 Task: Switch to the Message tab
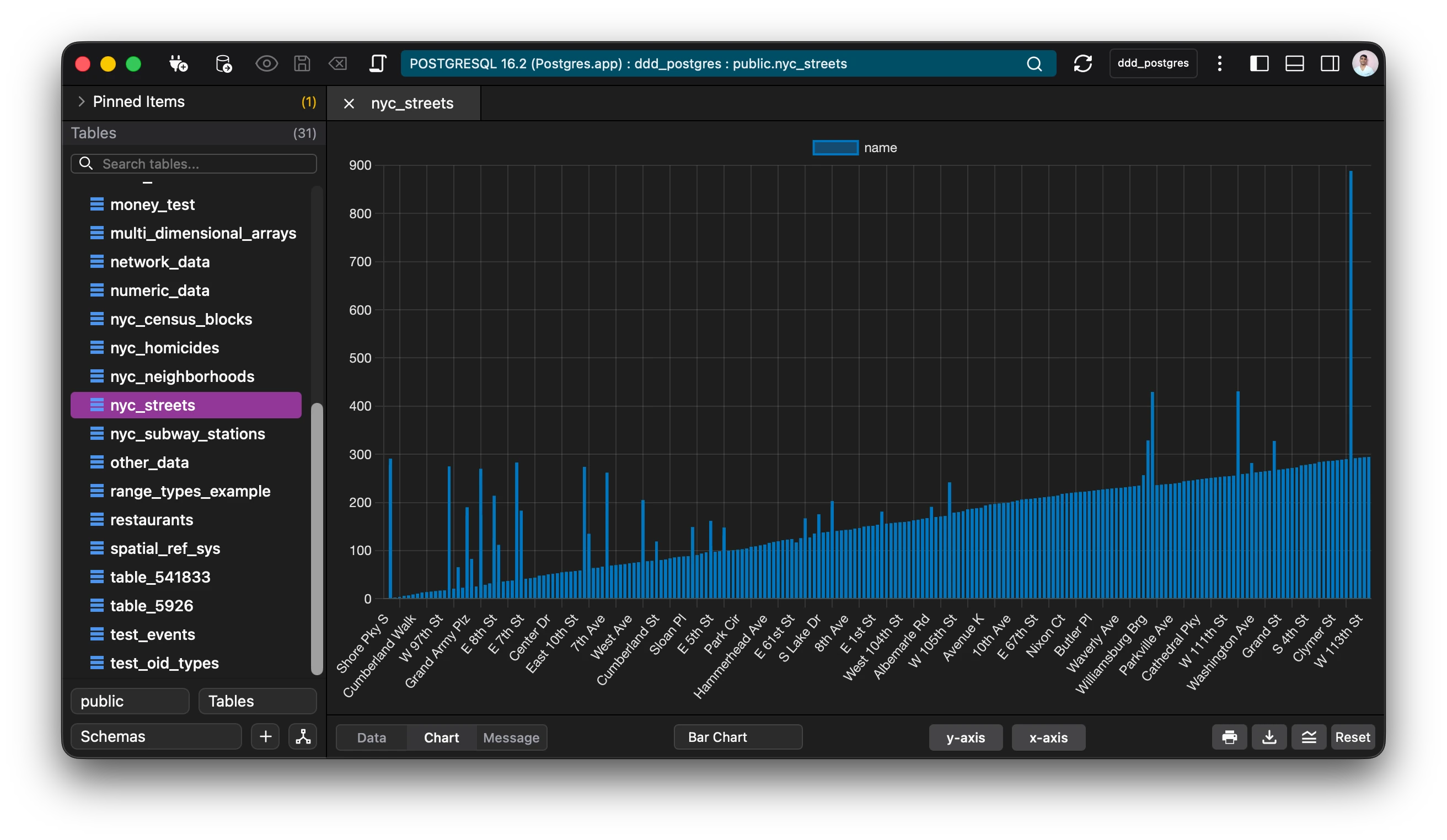(511, 738)
